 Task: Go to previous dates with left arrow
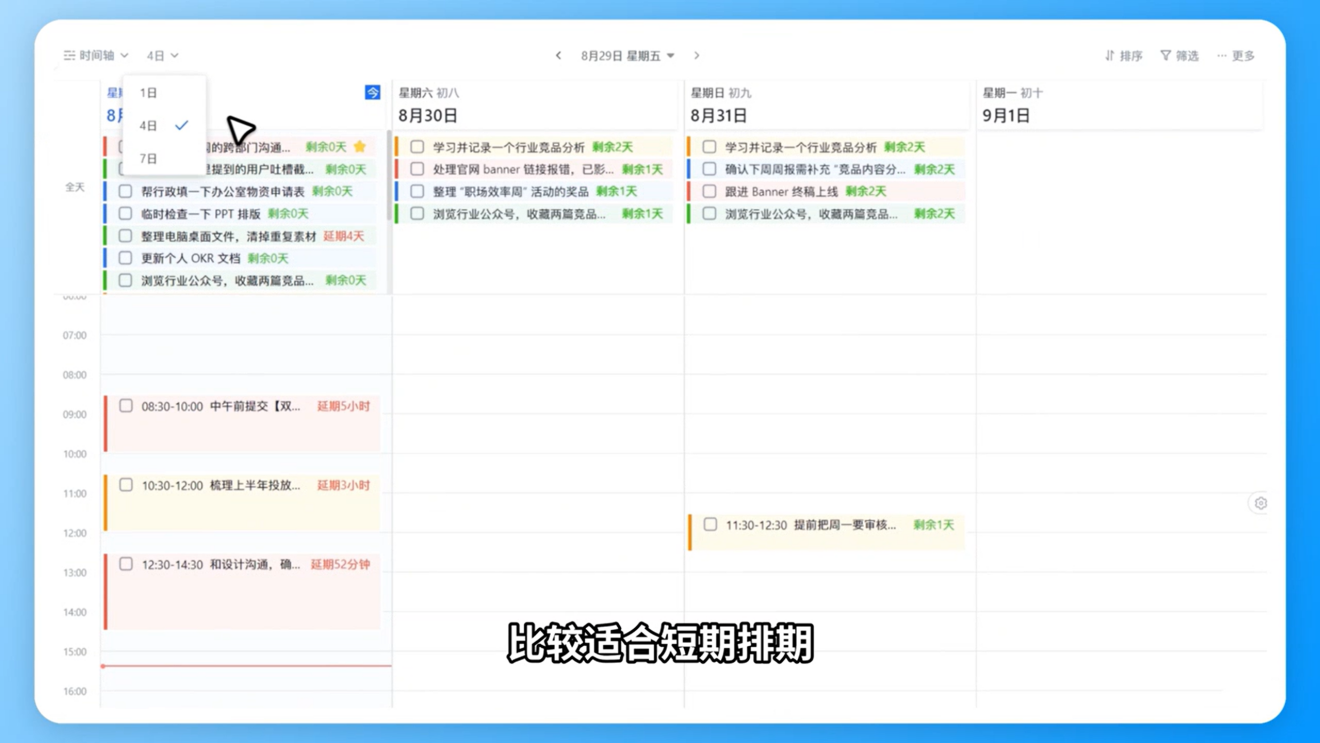(558, 56)
